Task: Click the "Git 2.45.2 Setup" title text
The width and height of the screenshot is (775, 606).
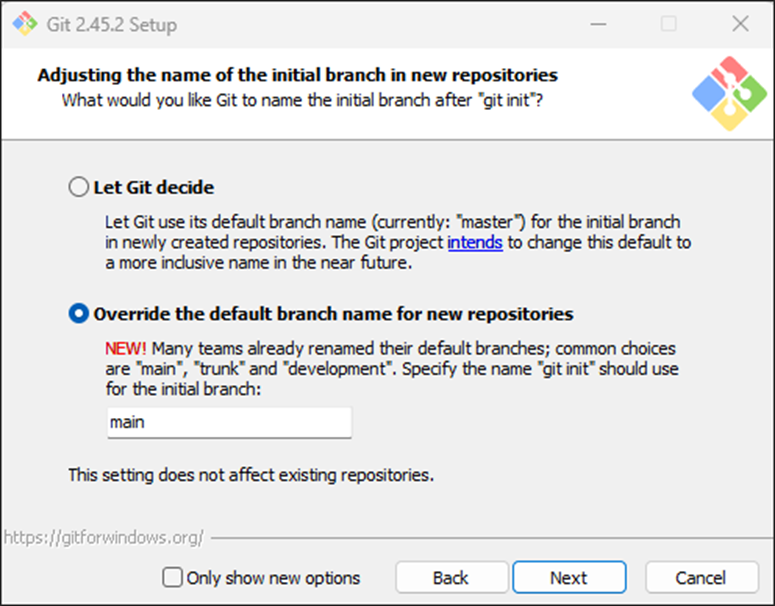Action: (111, 24)
